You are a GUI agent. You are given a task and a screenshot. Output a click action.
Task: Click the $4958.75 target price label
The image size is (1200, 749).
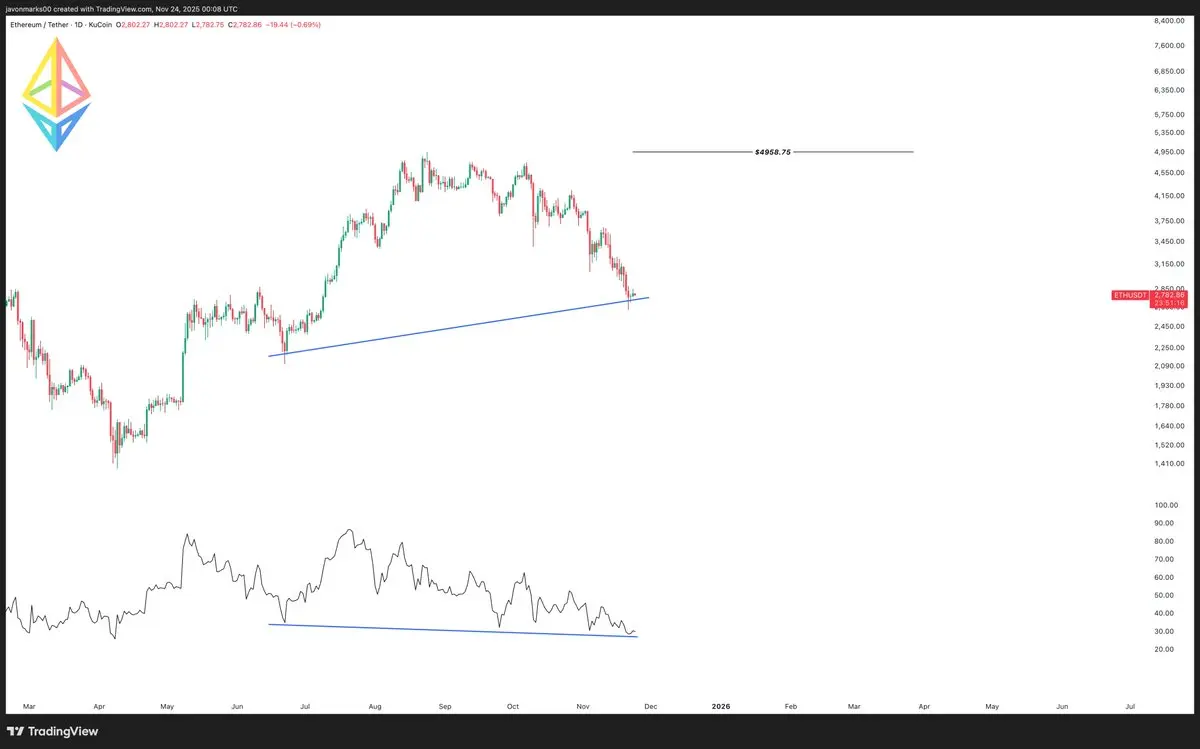coord(773,152)
